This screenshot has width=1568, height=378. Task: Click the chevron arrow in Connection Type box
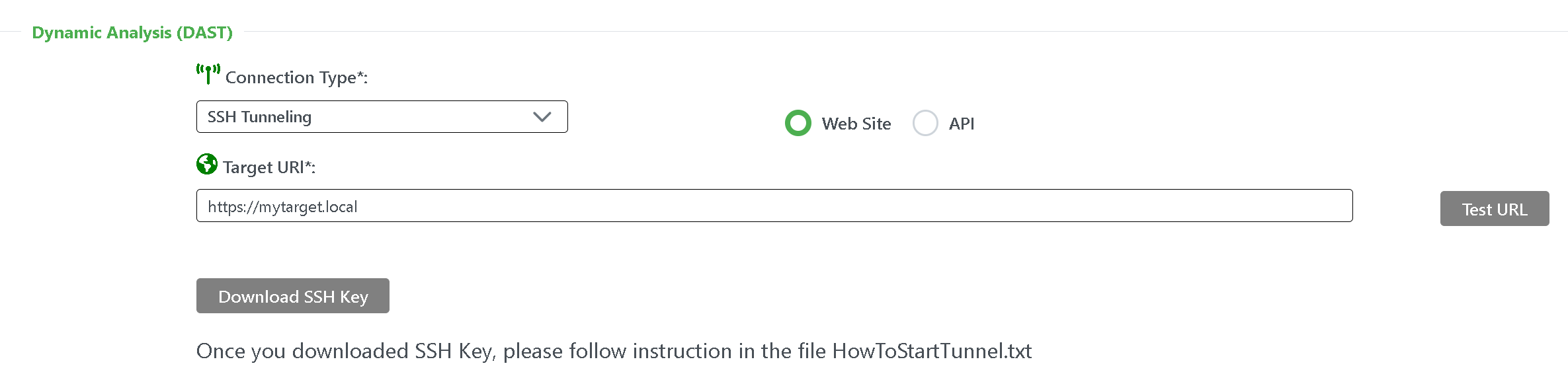(x=542, y=117)
